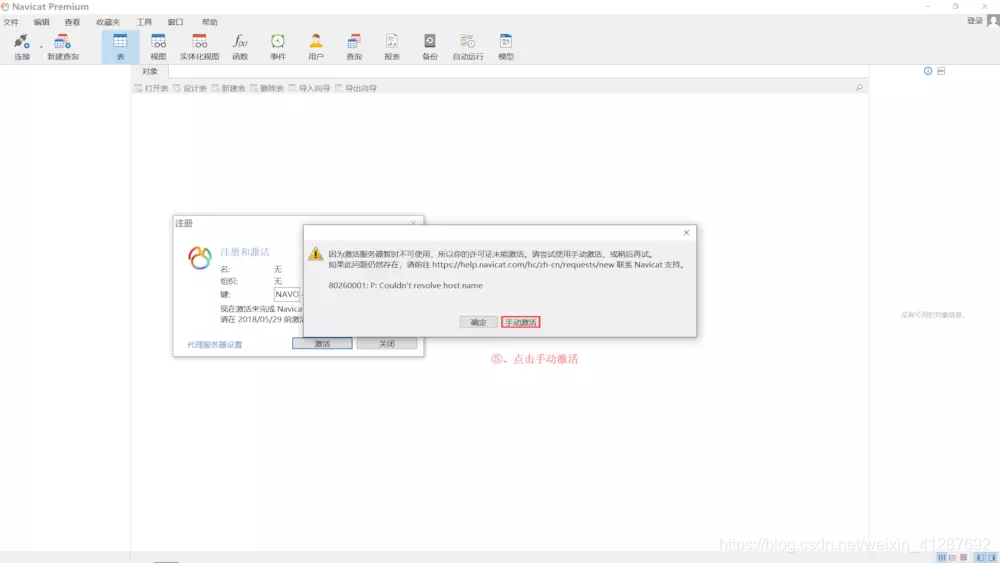Open the 报表 report tool

click(392, 47)
